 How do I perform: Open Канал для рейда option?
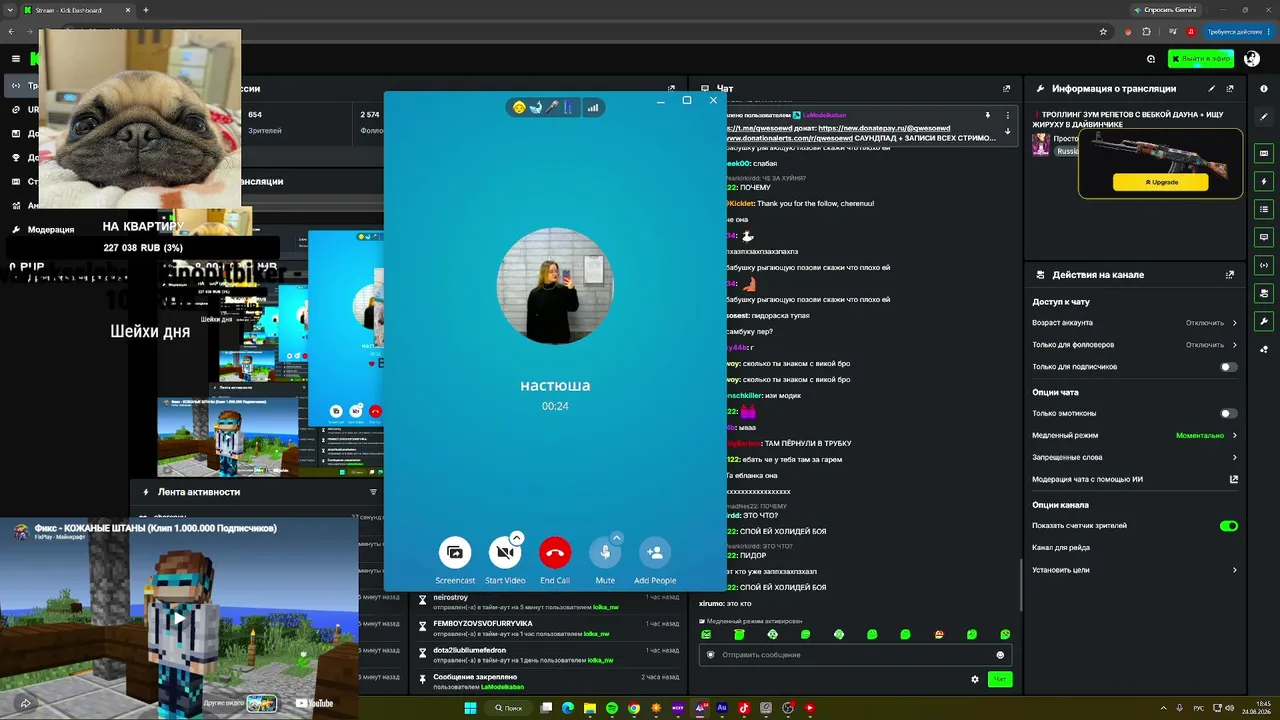[x=1135, y=547]
